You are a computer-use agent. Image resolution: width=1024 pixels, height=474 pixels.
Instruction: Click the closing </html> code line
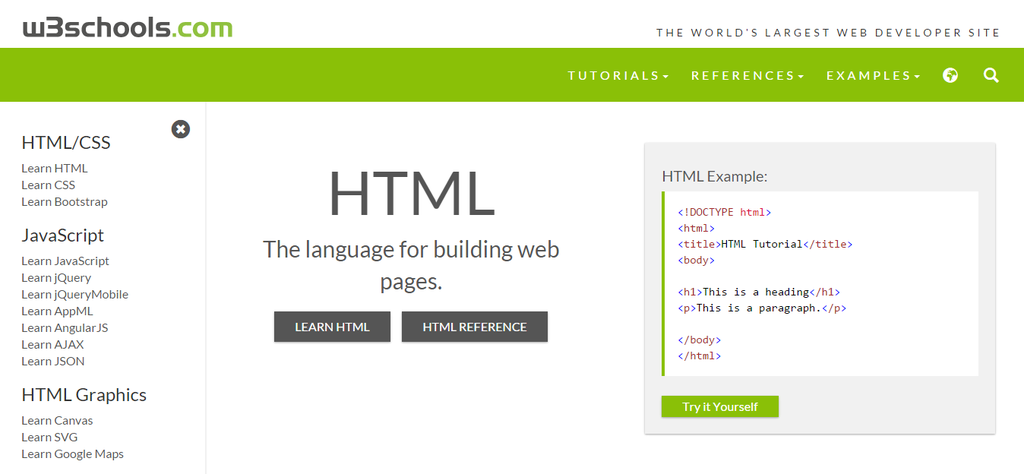699,356
